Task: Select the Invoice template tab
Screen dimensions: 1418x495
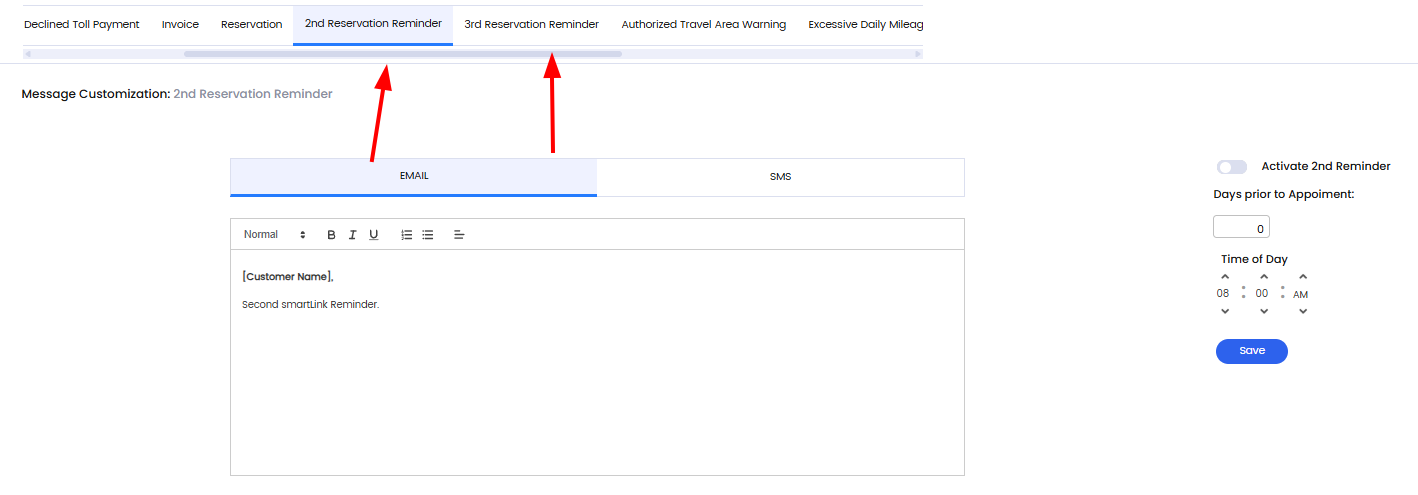Action: 180,24
